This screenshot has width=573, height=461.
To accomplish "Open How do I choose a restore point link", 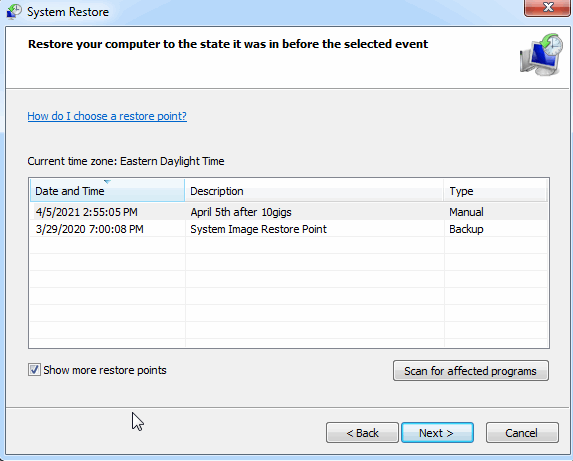I will [x=107, y=116].
